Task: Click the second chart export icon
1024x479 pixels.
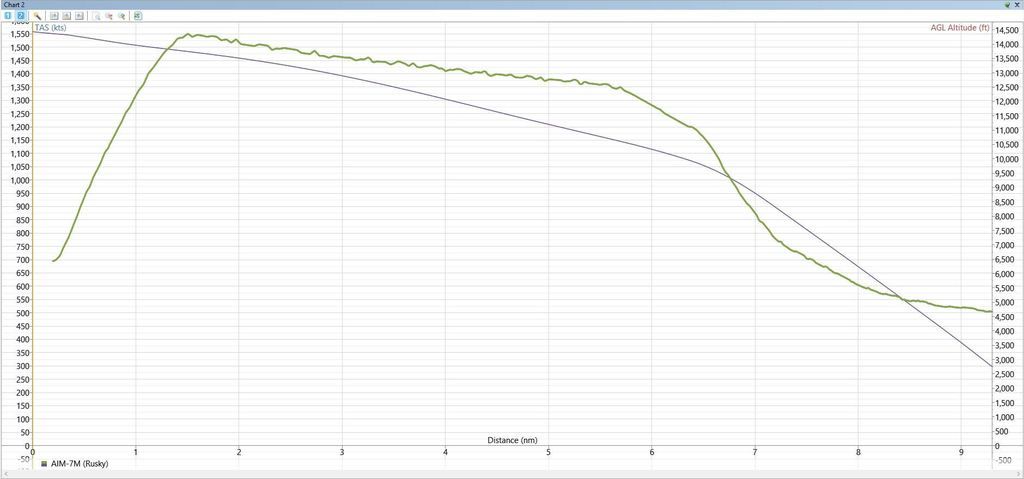Action: [66, 16]
